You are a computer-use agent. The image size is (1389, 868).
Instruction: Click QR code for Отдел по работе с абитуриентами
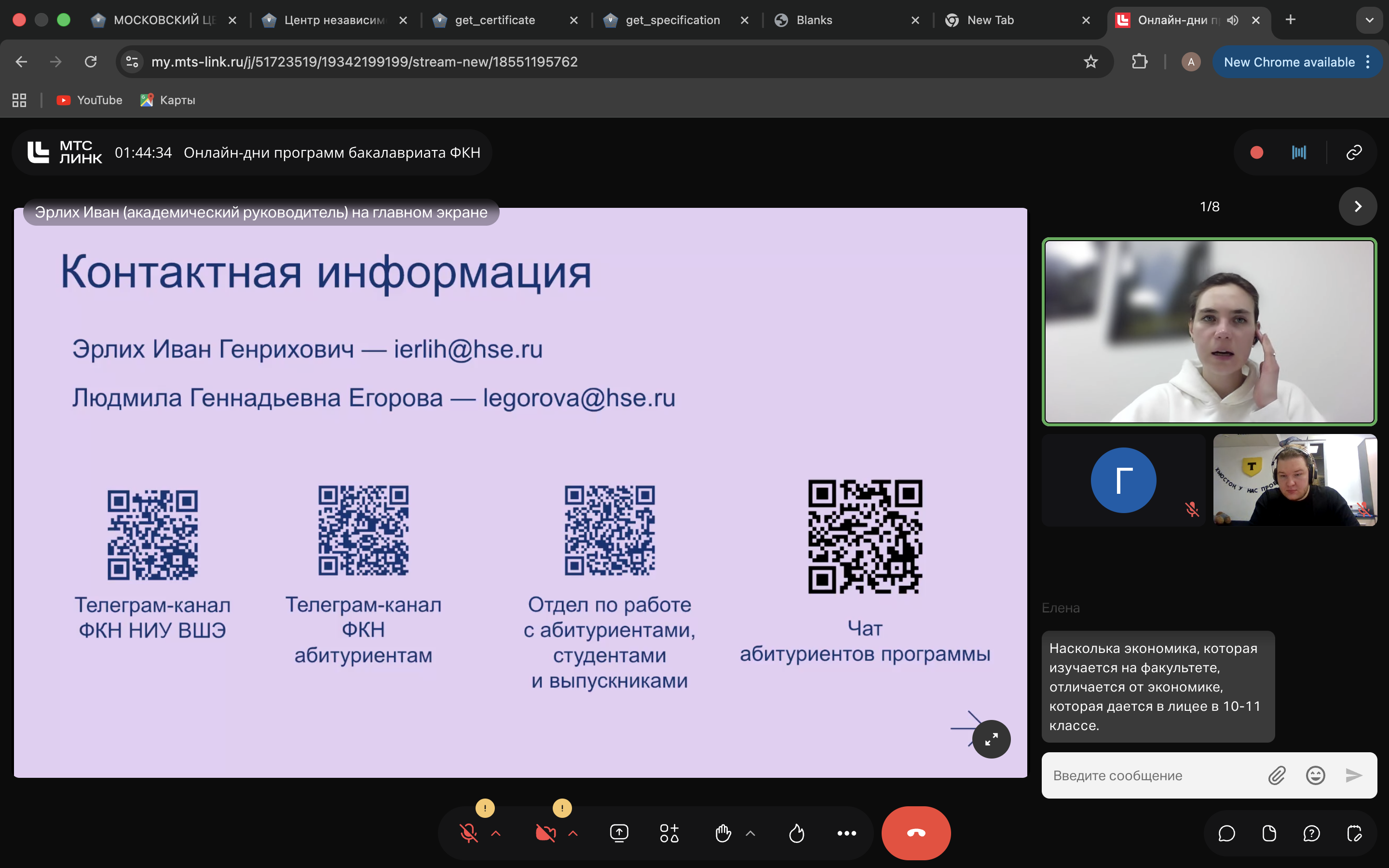pyautogui.click(x=610, y=530)
